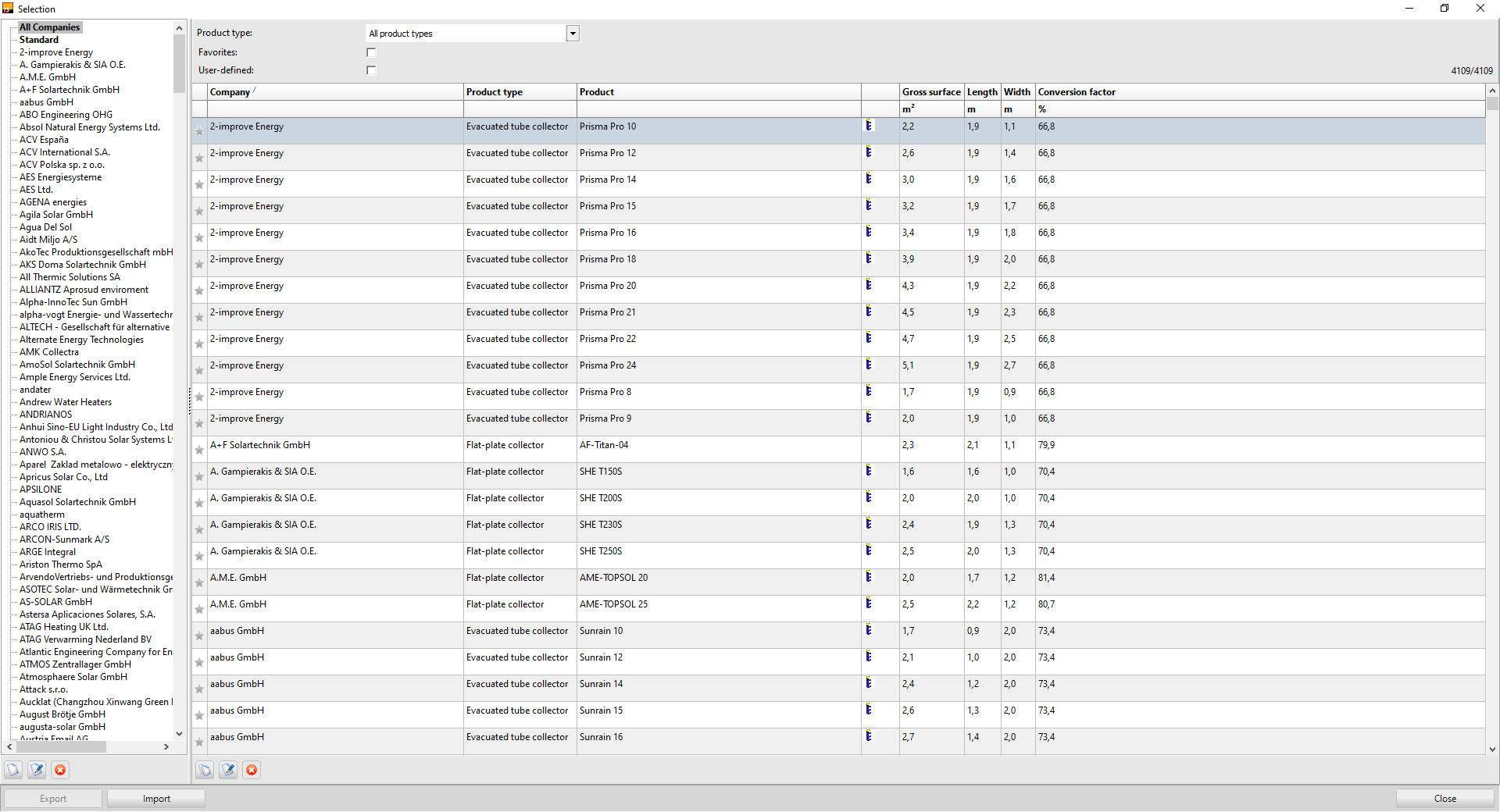Click the edit company pencil icon

point(37,770)
